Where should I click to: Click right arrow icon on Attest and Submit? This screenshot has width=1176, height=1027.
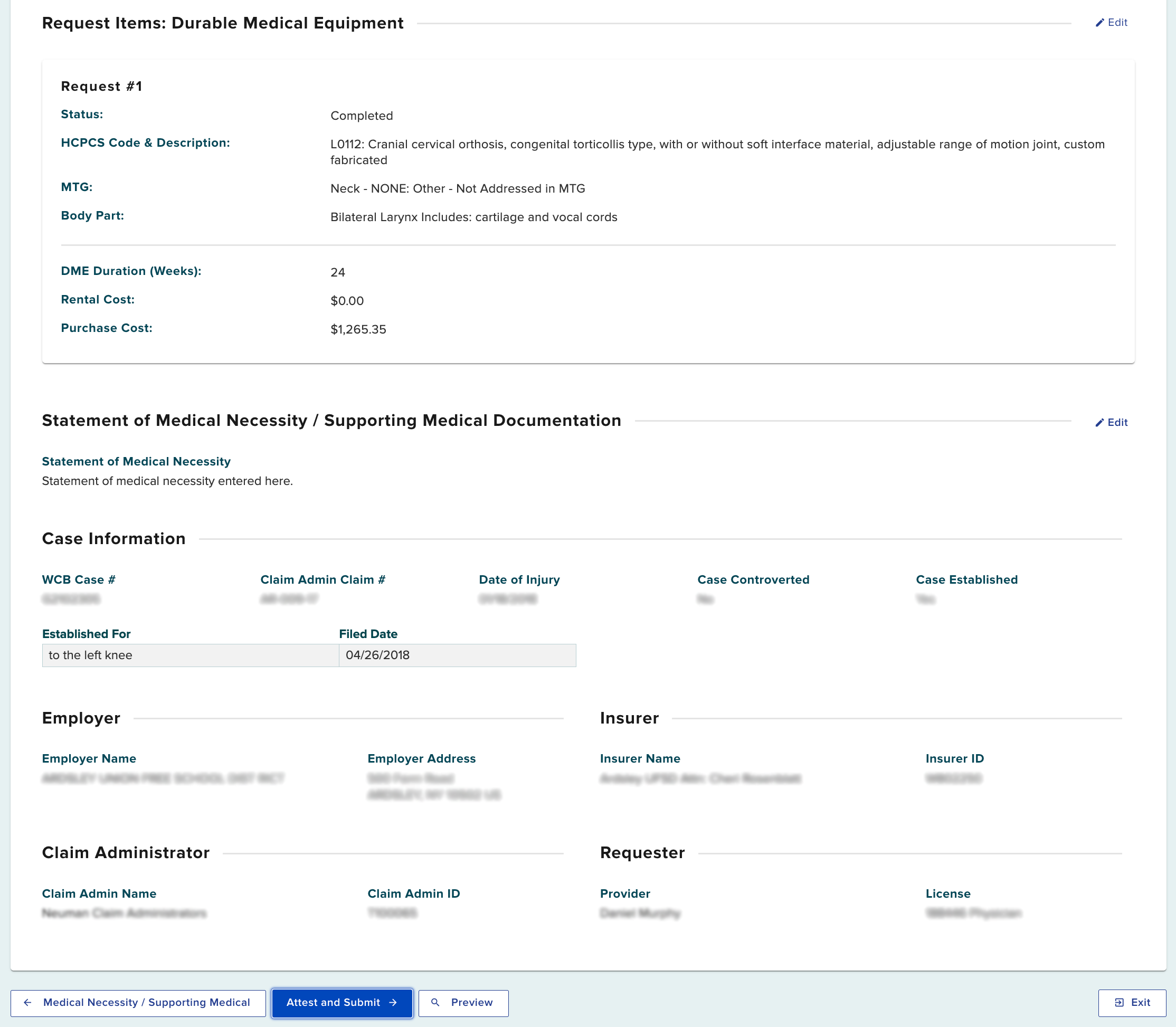[393, 1002]
